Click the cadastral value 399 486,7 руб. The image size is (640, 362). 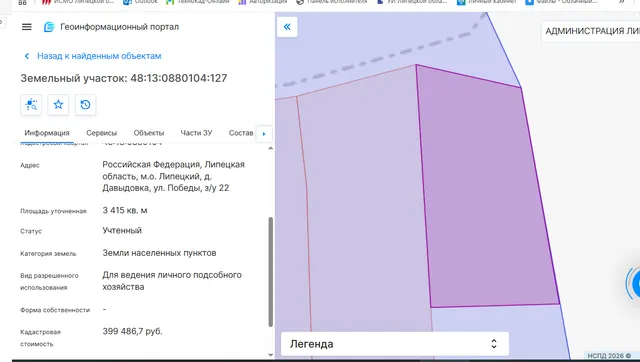click(x=132, y=331)
